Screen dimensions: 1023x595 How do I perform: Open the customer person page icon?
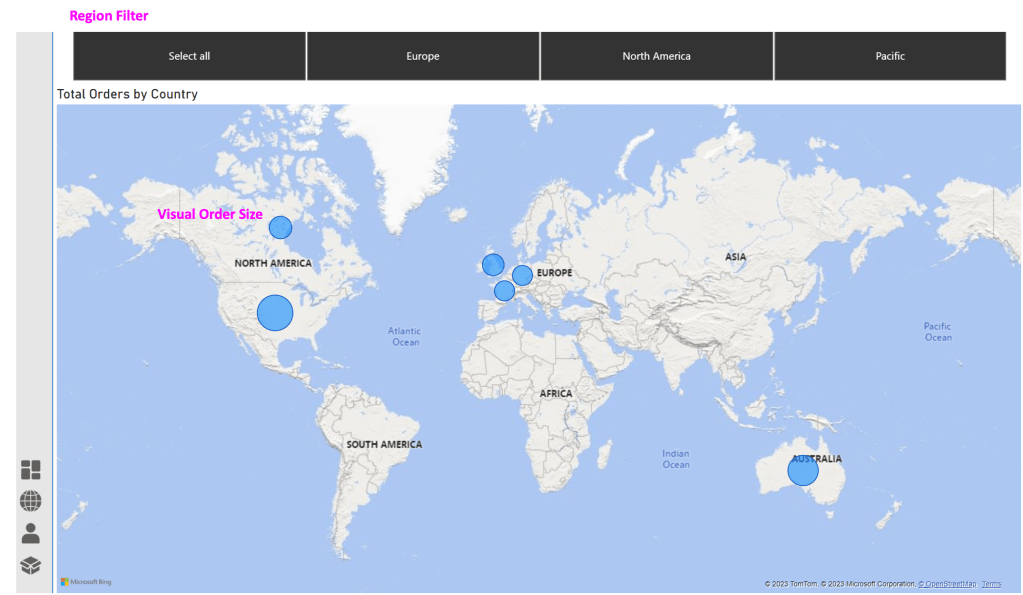click(31, 533)
